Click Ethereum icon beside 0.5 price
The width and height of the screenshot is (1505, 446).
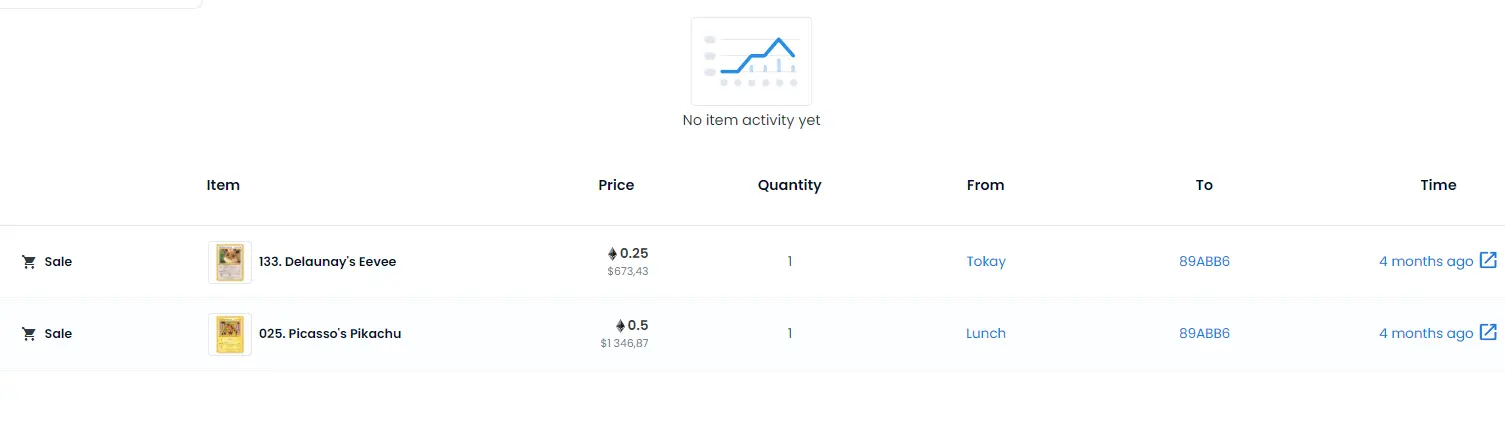point(620,325)
